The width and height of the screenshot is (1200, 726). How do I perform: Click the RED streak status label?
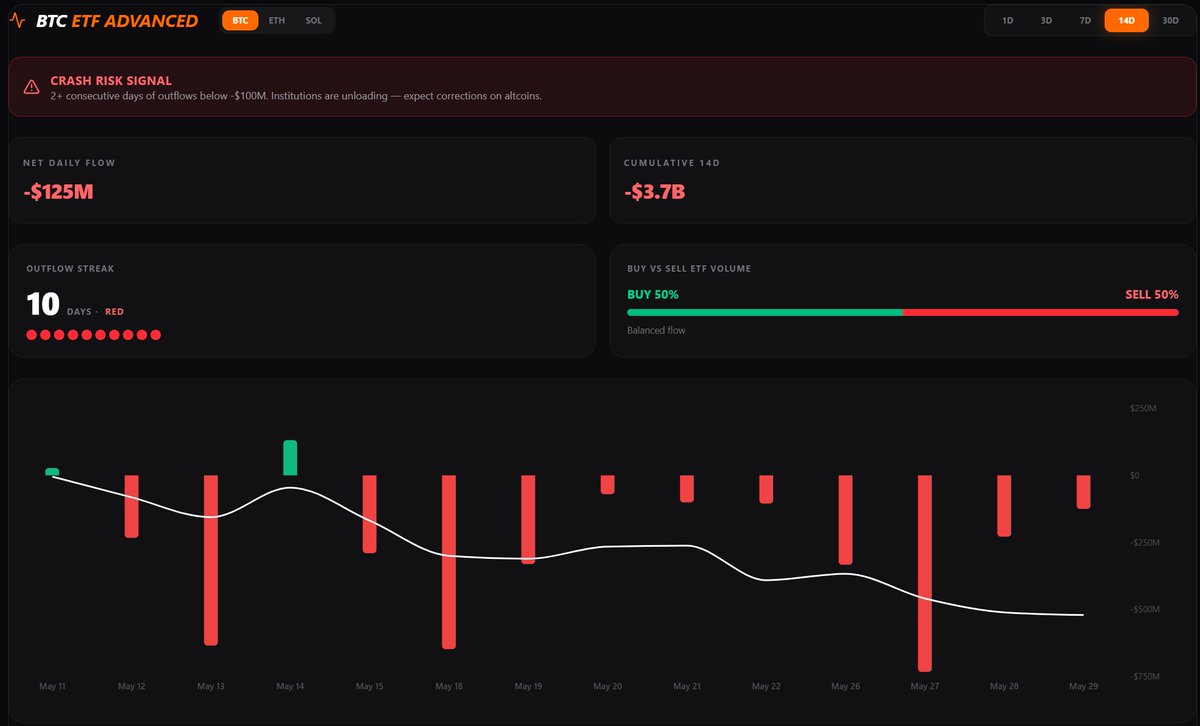(x=115, y=312)
